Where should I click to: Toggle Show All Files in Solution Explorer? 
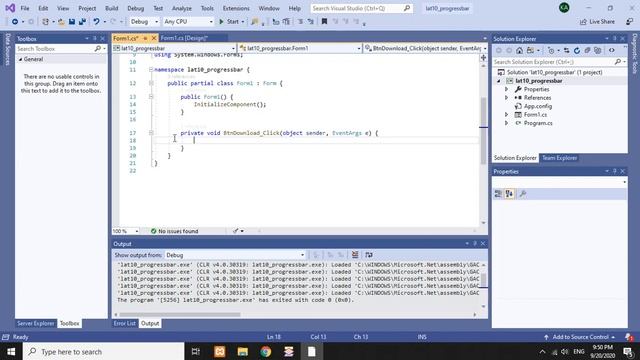[598, 51]
